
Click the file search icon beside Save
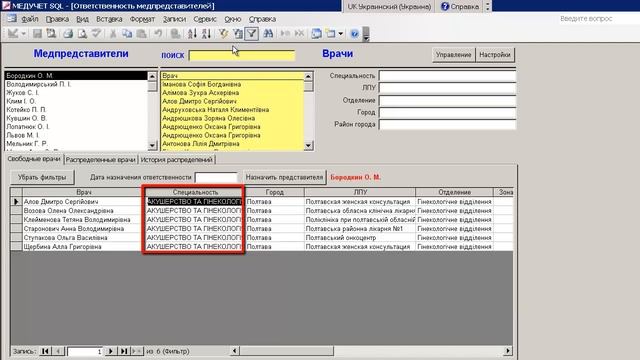51,33
